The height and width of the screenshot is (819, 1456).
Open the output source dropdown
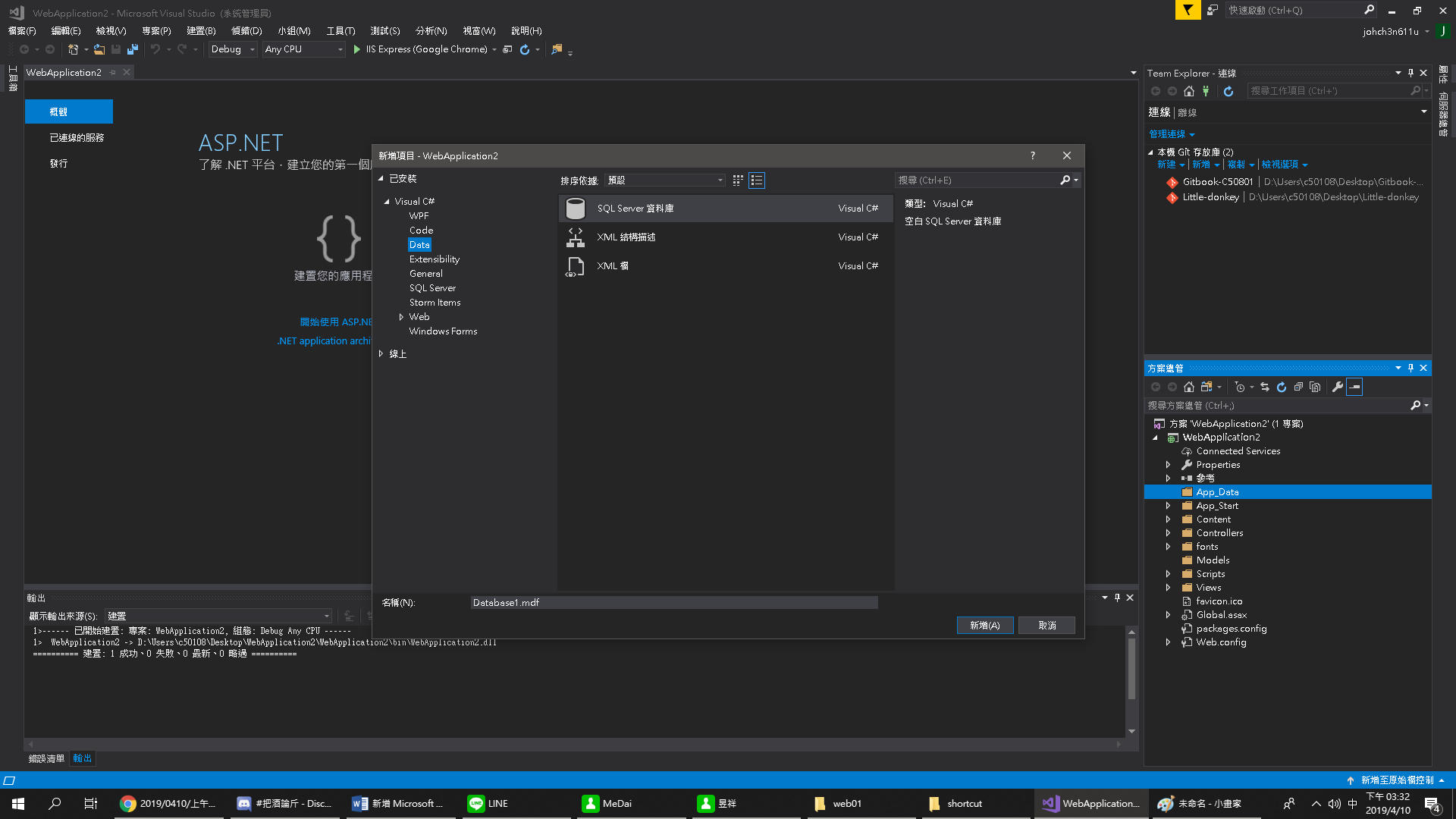[x=218, y=616]
